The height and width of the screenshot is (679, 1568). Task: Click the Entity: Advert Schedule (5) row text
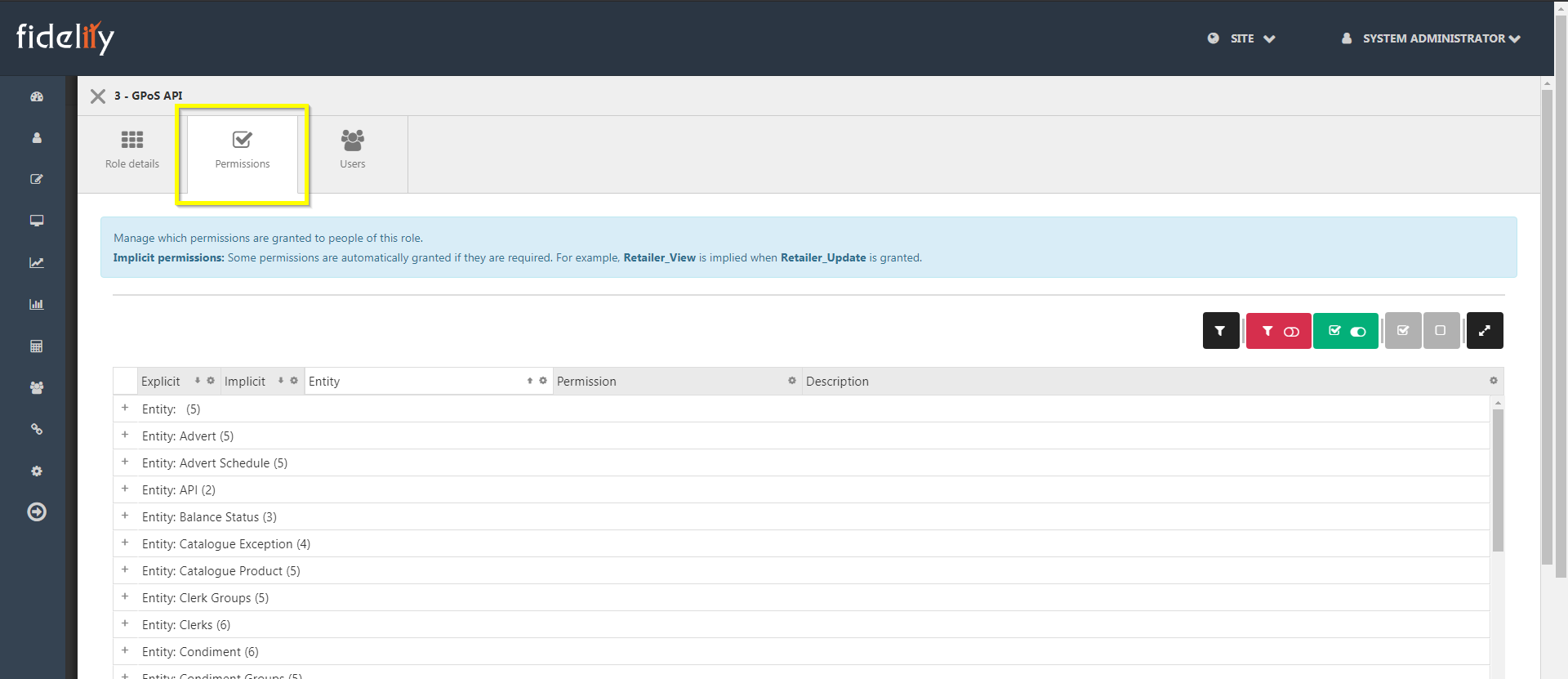coord(215,463)
